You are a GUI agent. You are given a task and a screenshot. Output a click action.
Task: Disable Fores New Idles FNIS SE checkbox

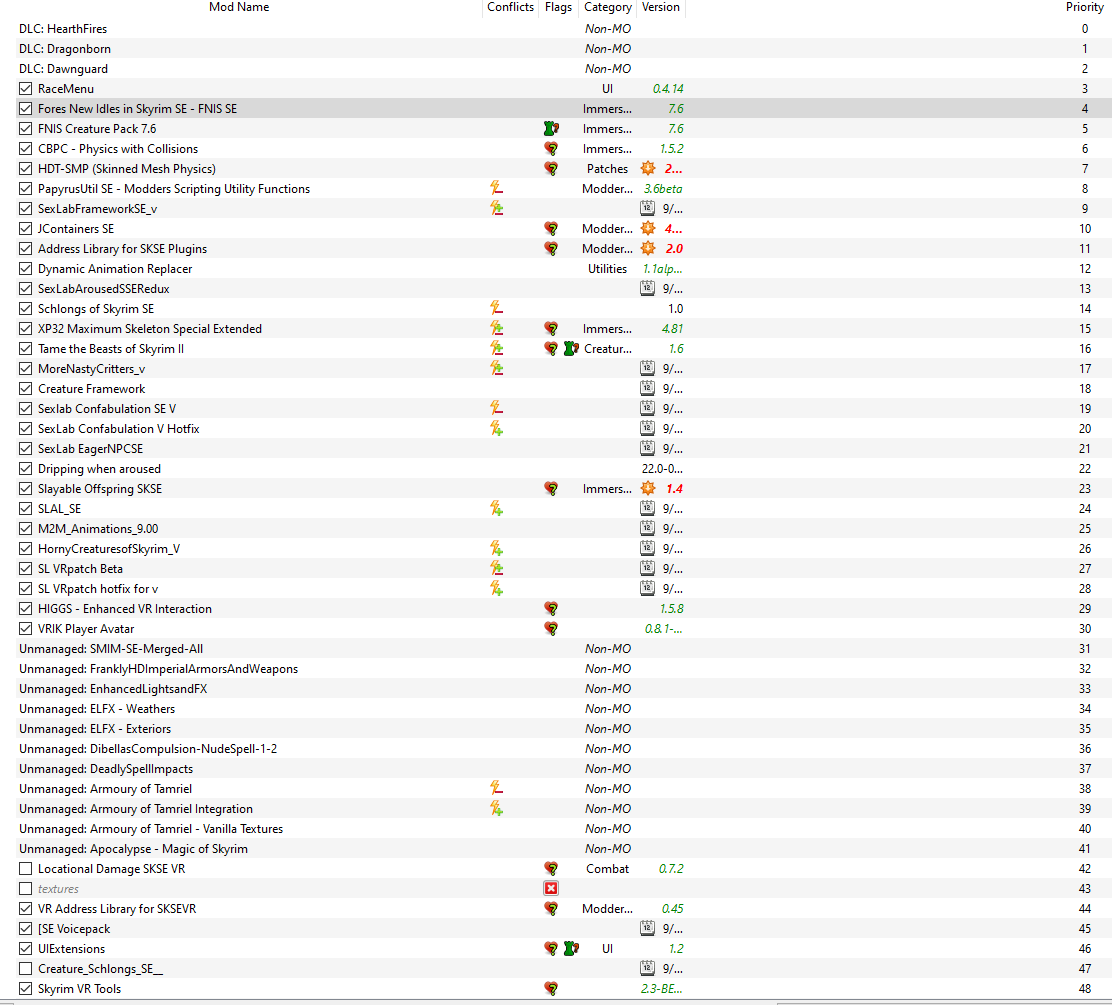coord(26,109)
